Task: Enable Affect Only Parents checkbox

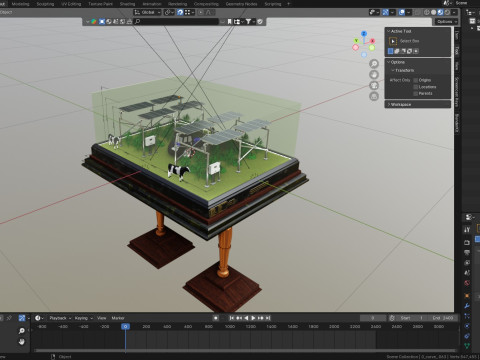Action: click(416, 94)
